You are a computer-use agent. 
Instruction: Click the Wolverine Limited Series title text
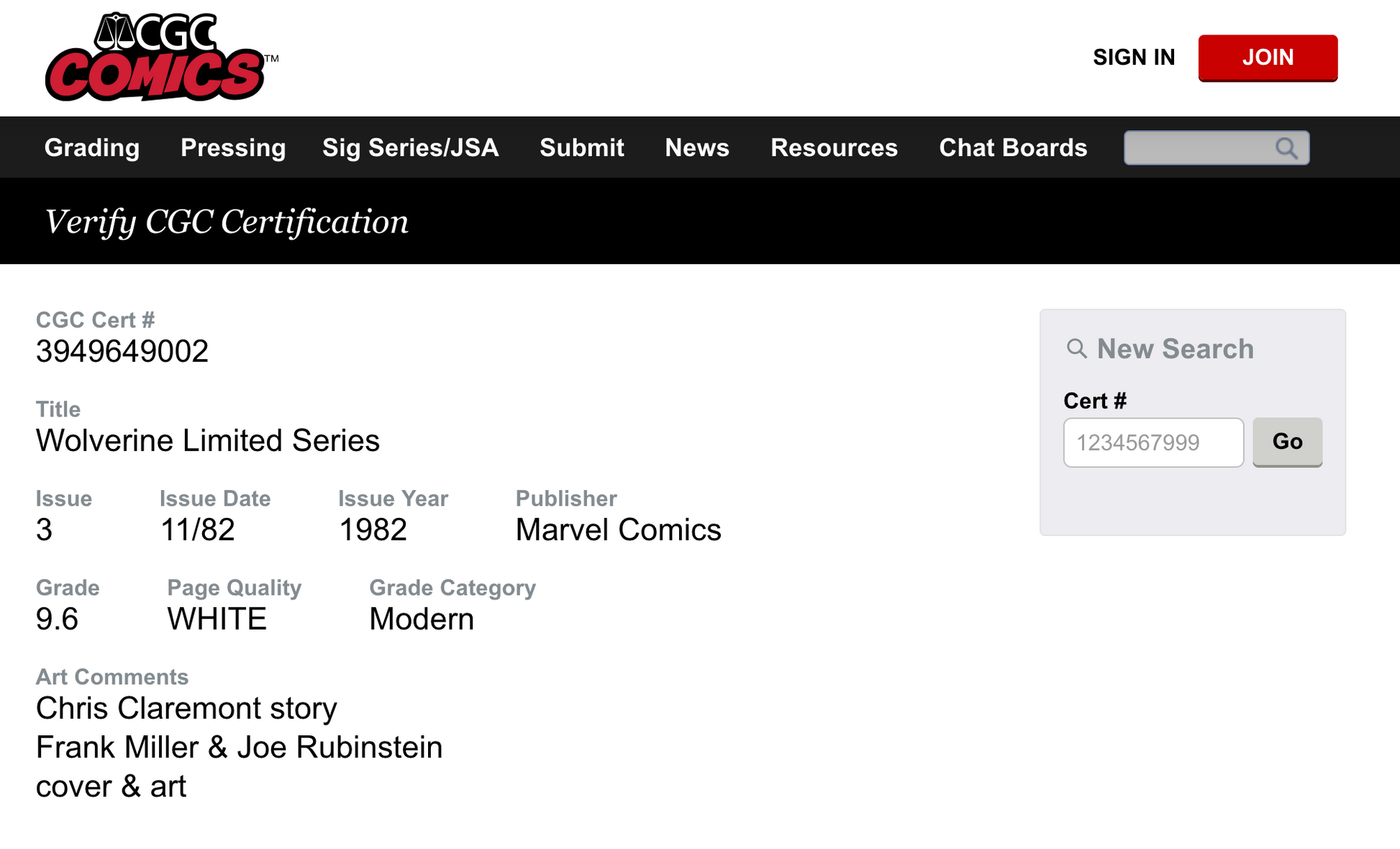point(207,440)
